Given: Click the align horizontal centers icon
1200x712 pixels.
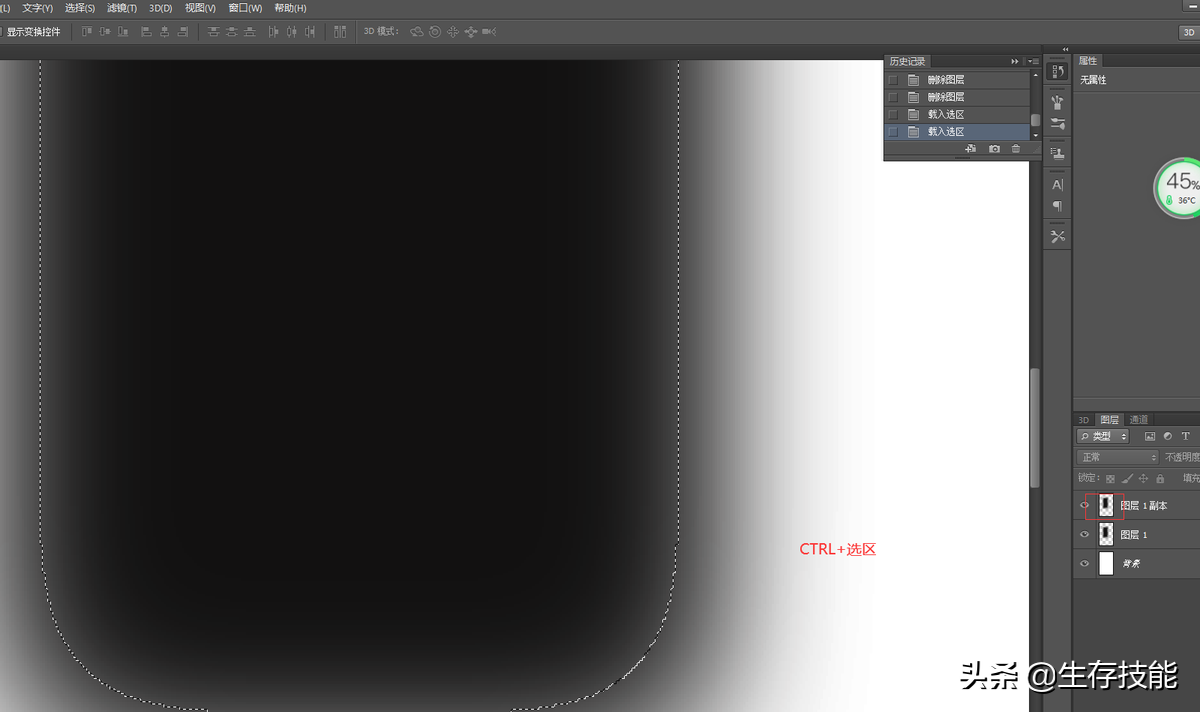Looking at the screenshot, I should click(x=165, y=32).
